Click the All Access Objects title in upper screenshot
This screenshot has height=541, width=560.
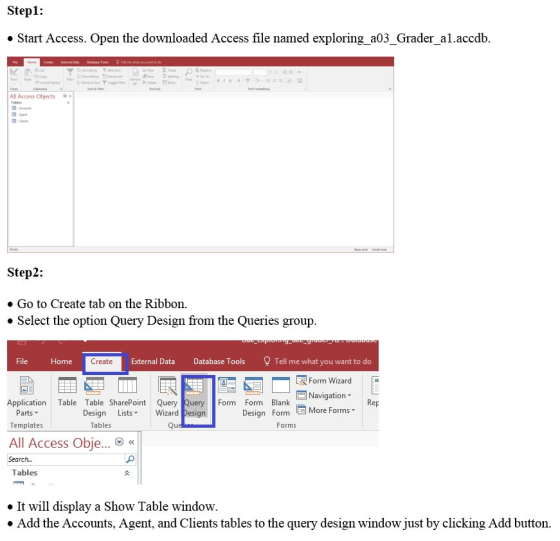point(32,96)
